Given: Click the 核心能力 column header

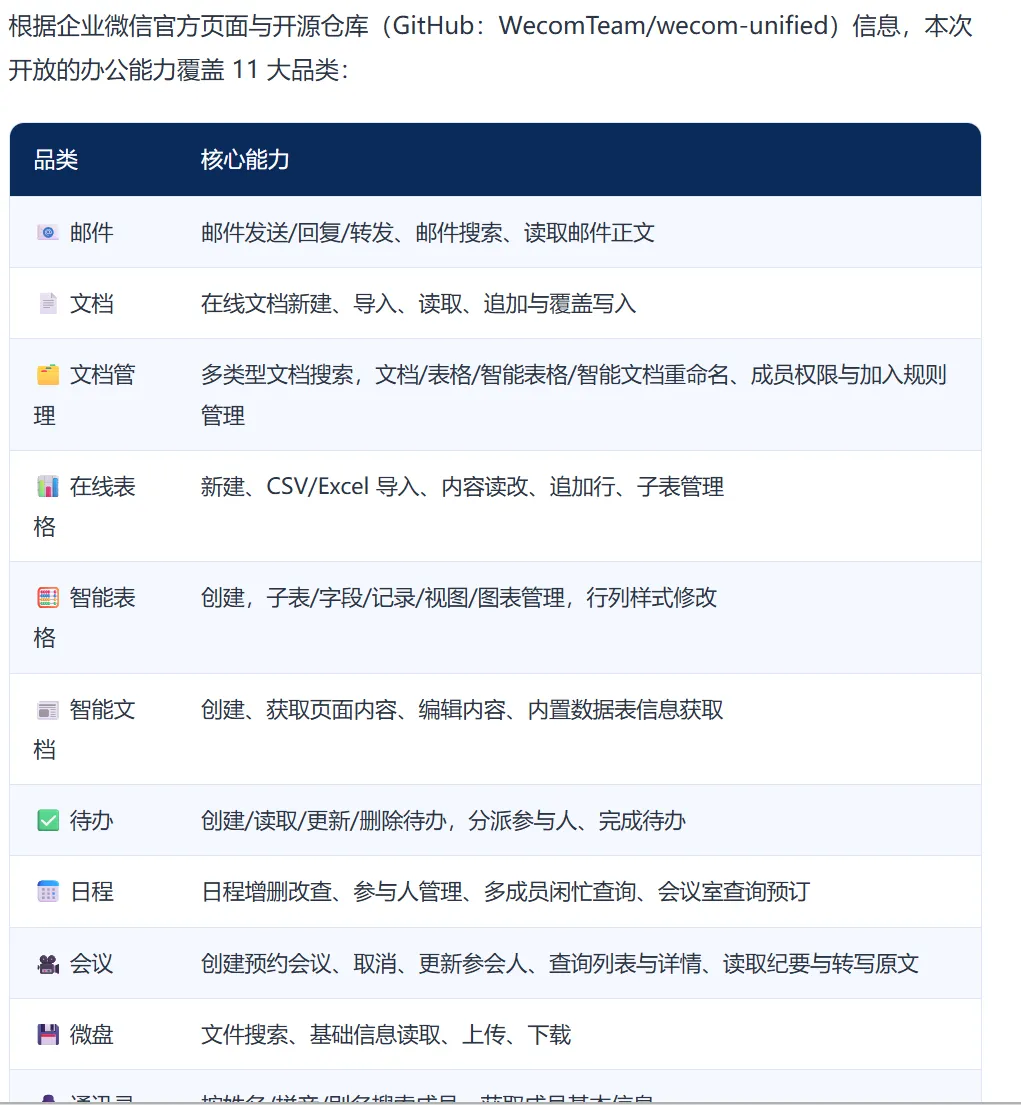Looking at the screenshot, I should pyautogui.click(x=245, y=160).
